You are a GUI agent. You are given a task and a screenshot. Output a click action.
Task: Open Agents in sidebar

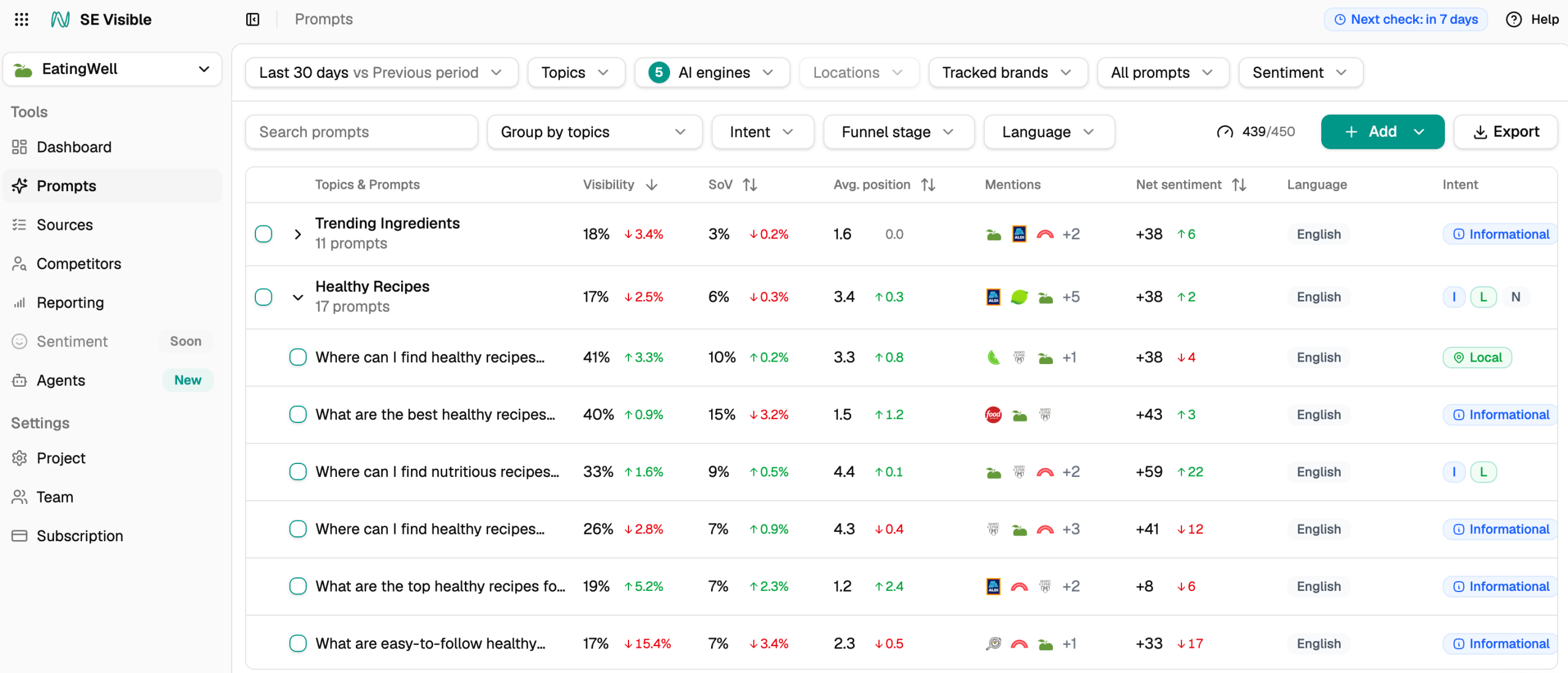(112, 380)
